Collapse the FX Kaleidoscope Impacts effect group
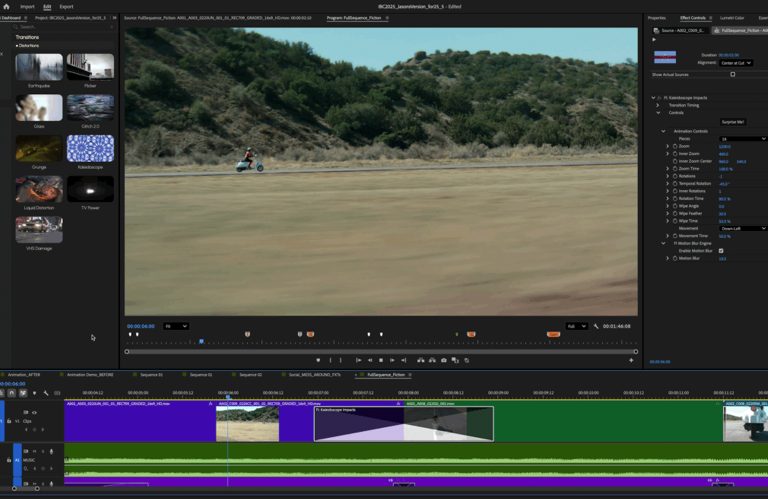768x499 pixels. (653, 98)
